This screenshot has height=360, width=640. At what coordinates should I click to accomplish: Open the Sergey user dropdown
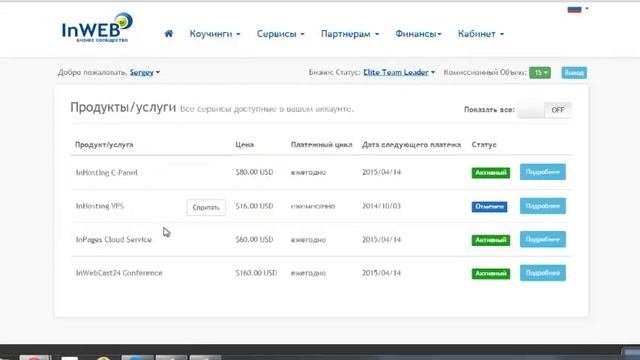click(x=145, y=72)
